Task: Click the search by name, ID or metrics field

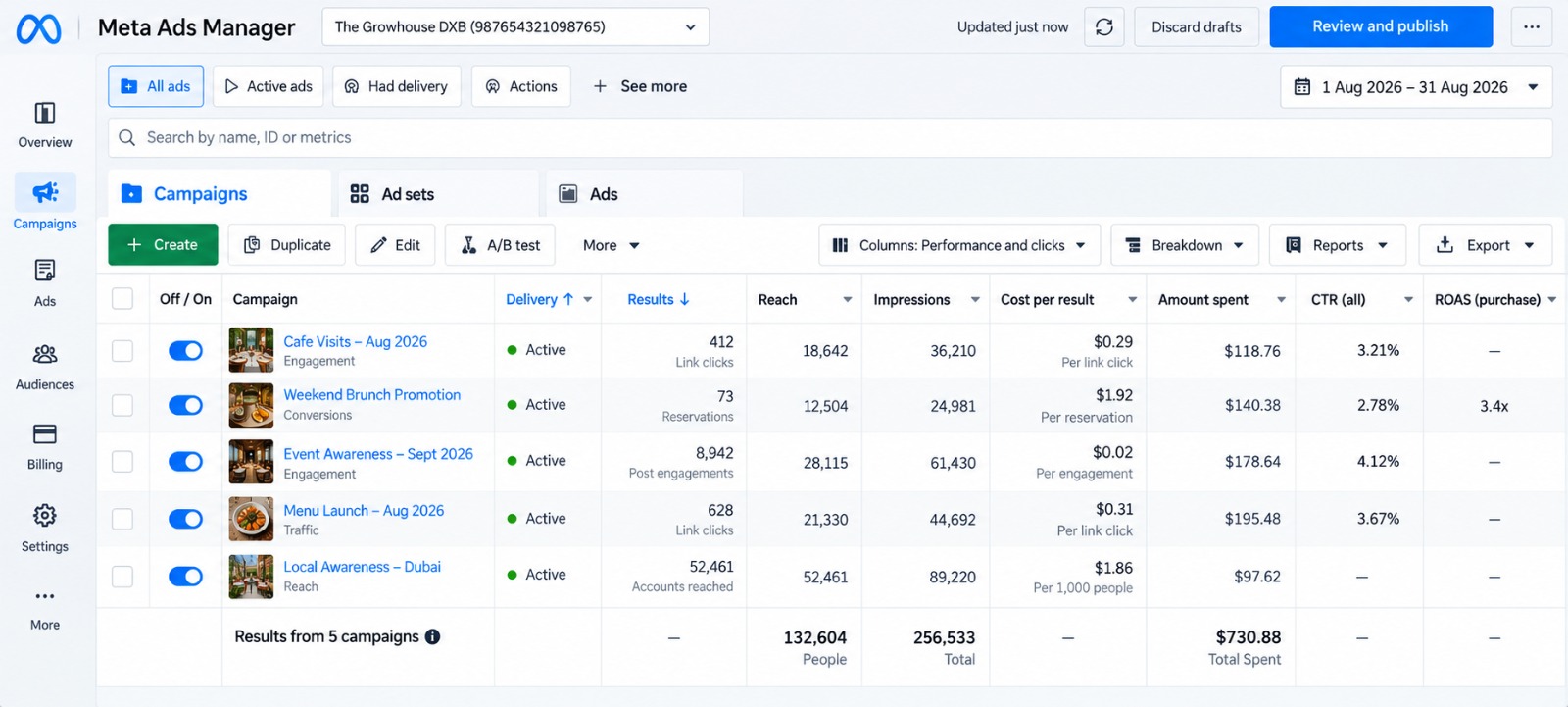Action: click(830, 138)
